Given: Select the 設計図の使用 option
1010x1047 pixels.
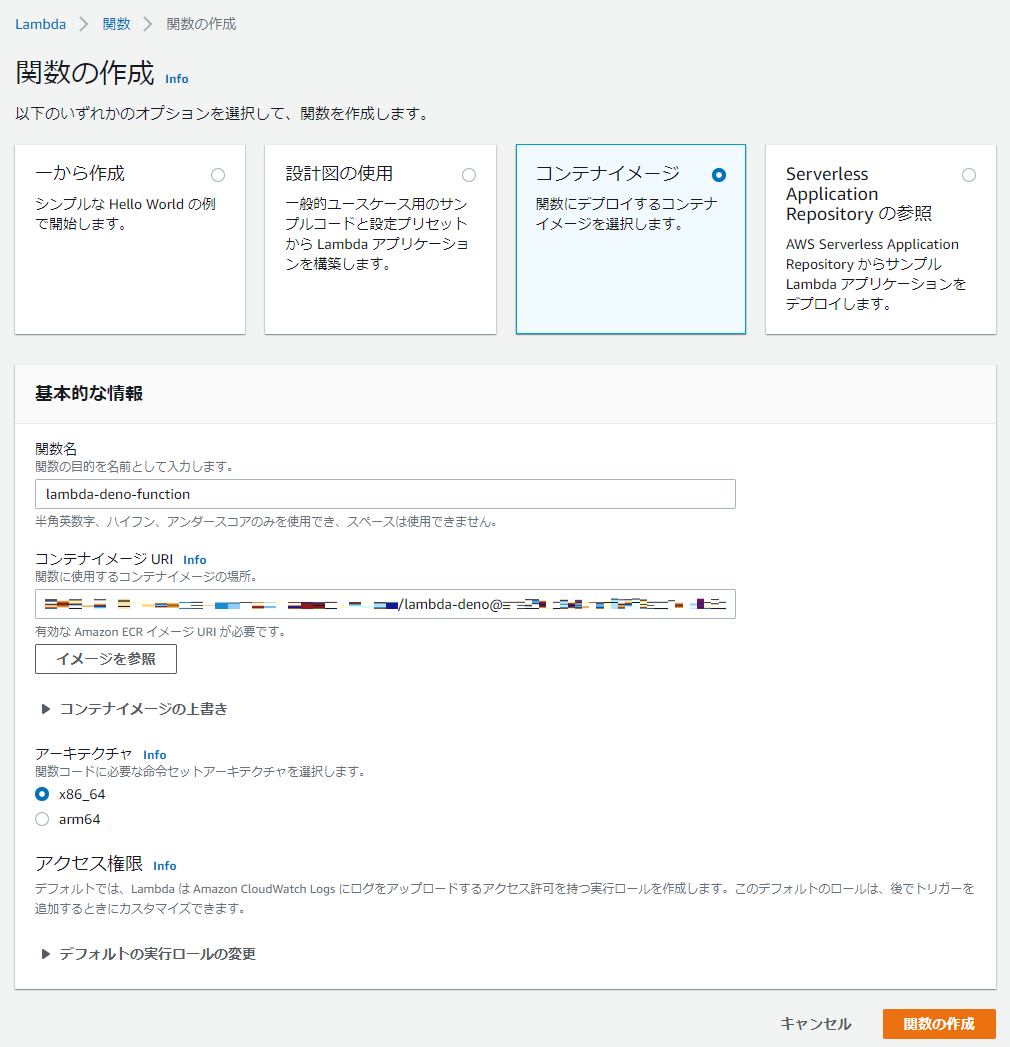Looking at the screenshot, I should point(469,174).
